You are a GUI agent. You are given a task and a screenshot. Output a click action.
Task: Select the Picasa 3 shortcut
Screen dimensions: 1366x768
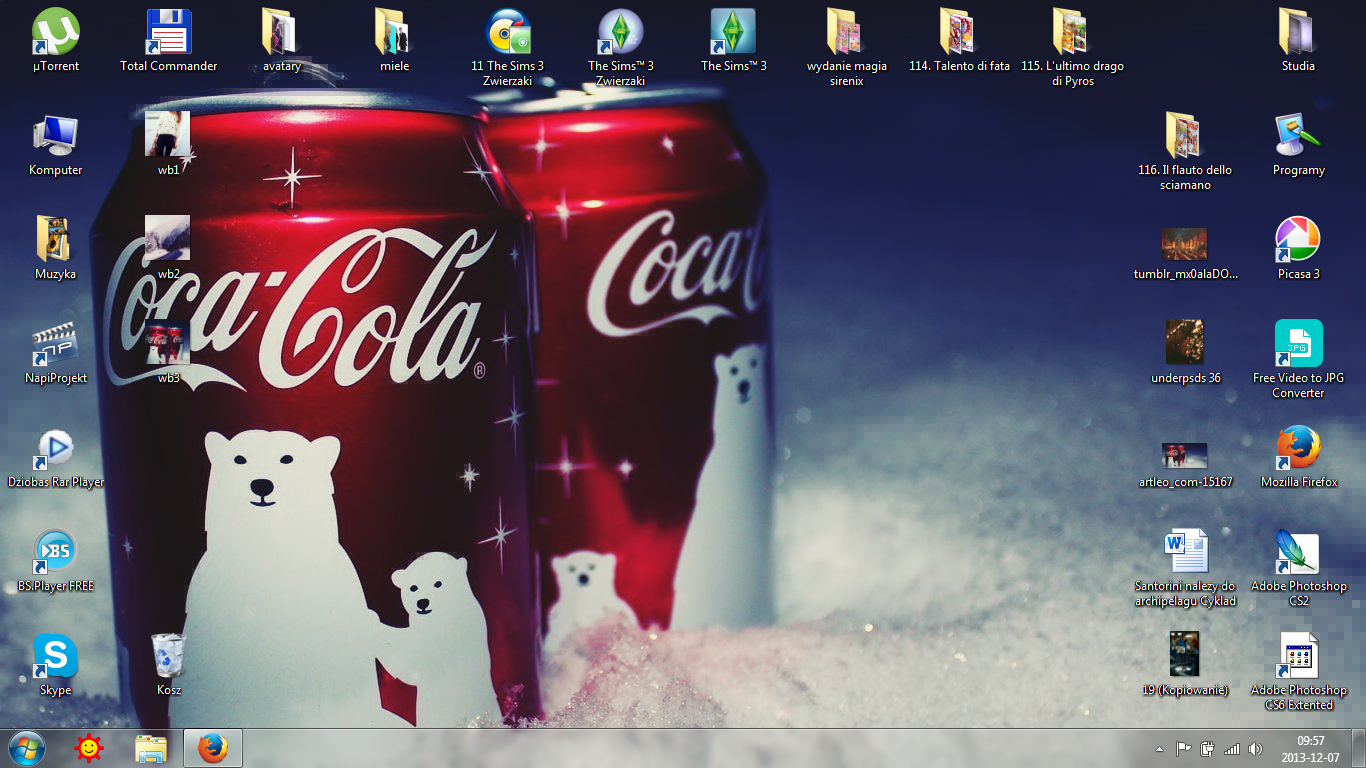(1298, 248)
